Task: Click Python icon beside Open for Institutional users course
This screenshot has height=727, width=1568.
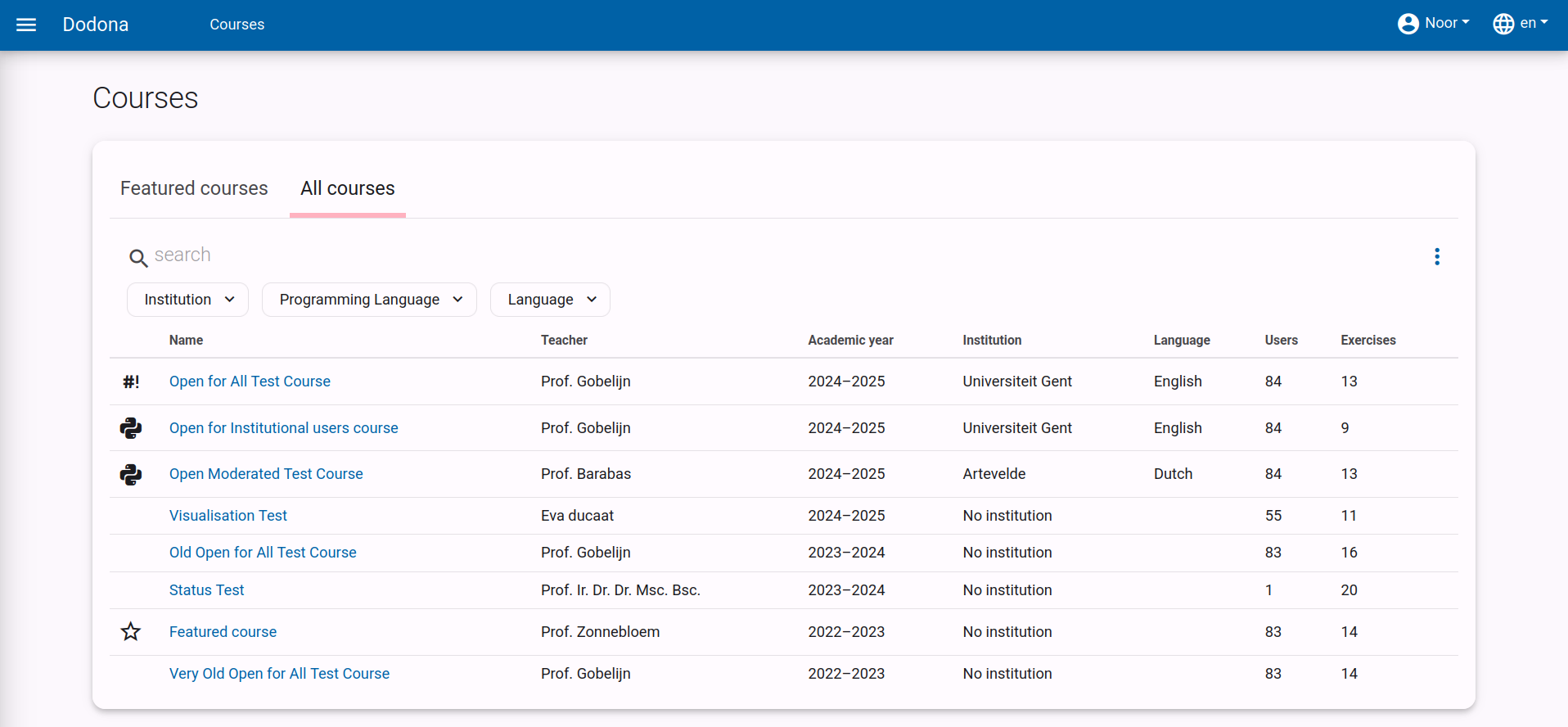Action: pyautogui.click(x=131, y=428)
